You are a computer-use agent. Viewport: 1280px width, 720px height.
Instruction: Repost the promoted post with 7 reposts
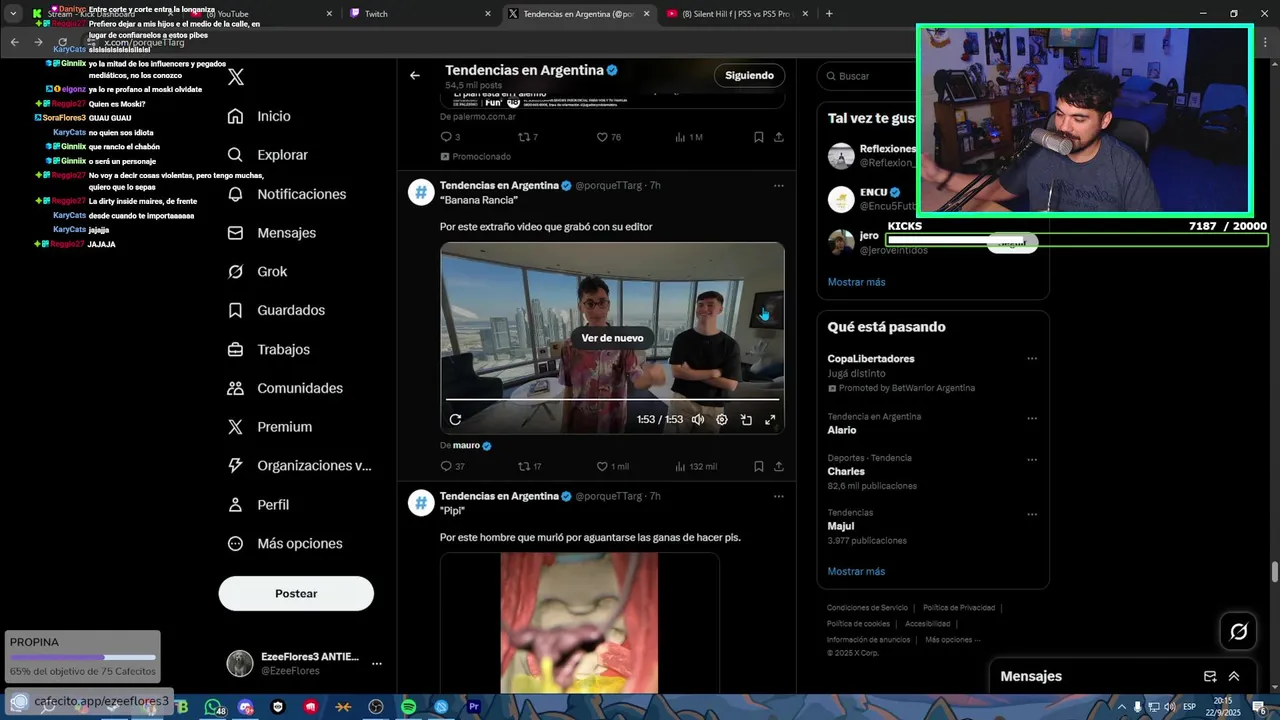click(x=527, y=137)
